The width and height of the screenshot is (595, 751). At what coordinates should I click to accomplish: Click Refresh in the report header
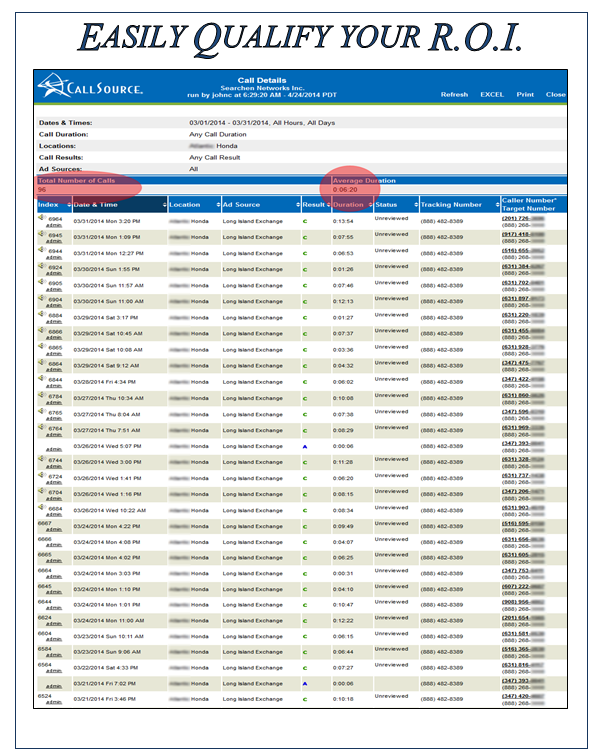coord(454,94)
